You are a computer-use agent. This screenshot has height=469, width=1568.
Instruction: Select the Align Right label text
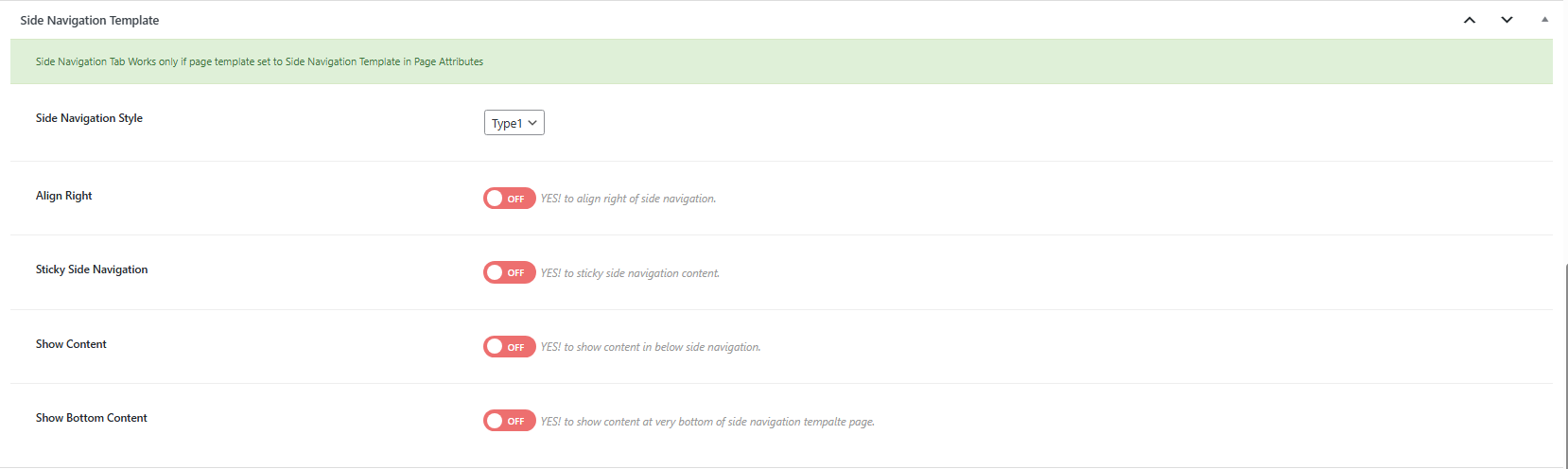click(x=64, y=196)
